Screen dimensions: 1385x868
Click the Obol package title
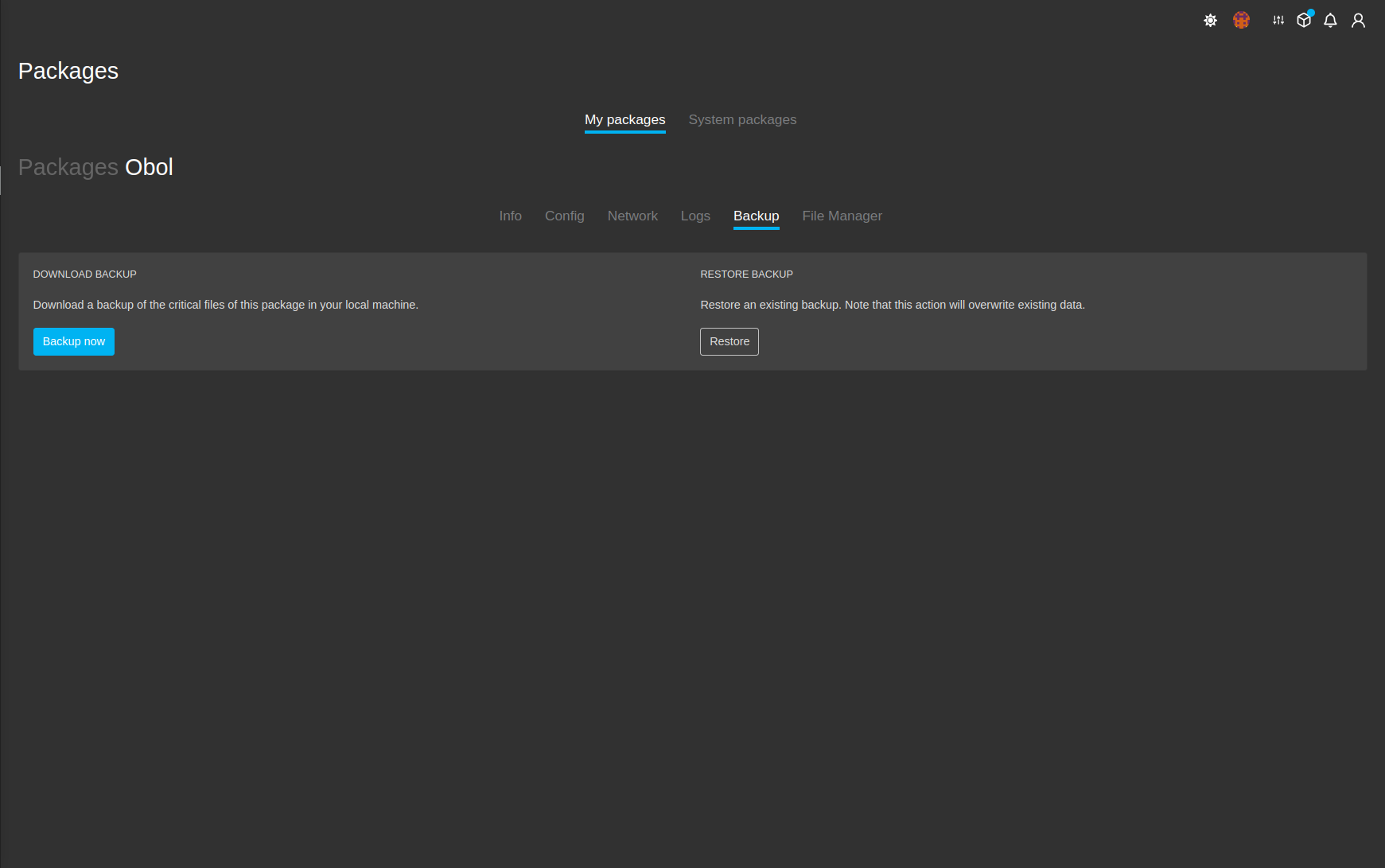(x=149, y=168)
